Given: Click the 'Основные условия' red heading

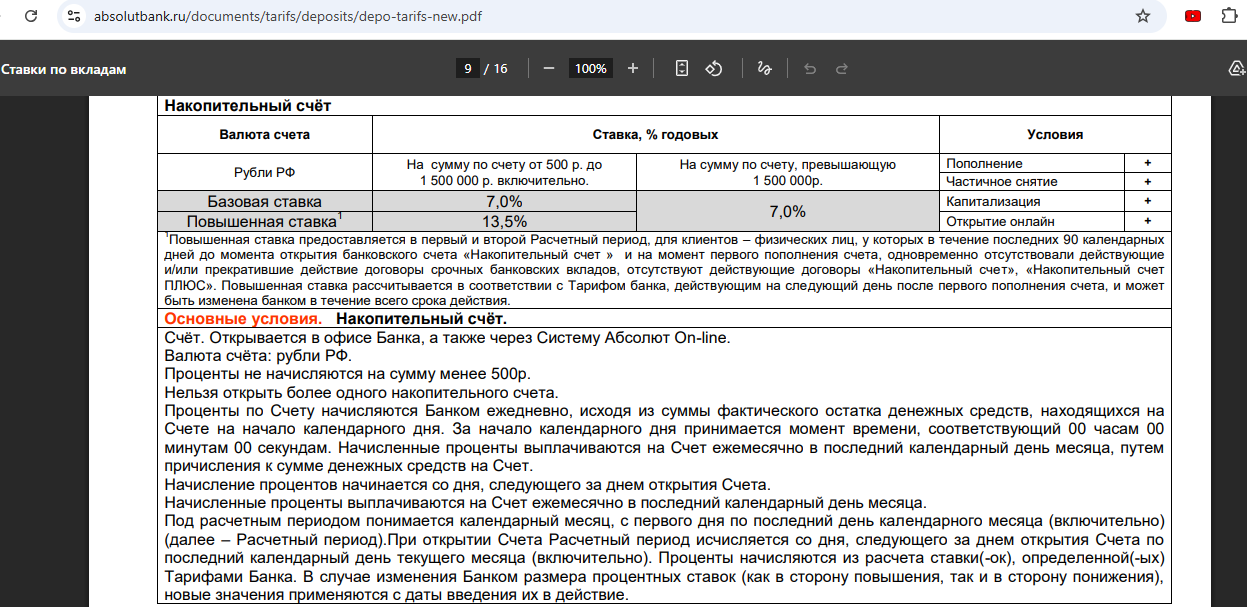Looking at the screenshot, I should 243,319.
